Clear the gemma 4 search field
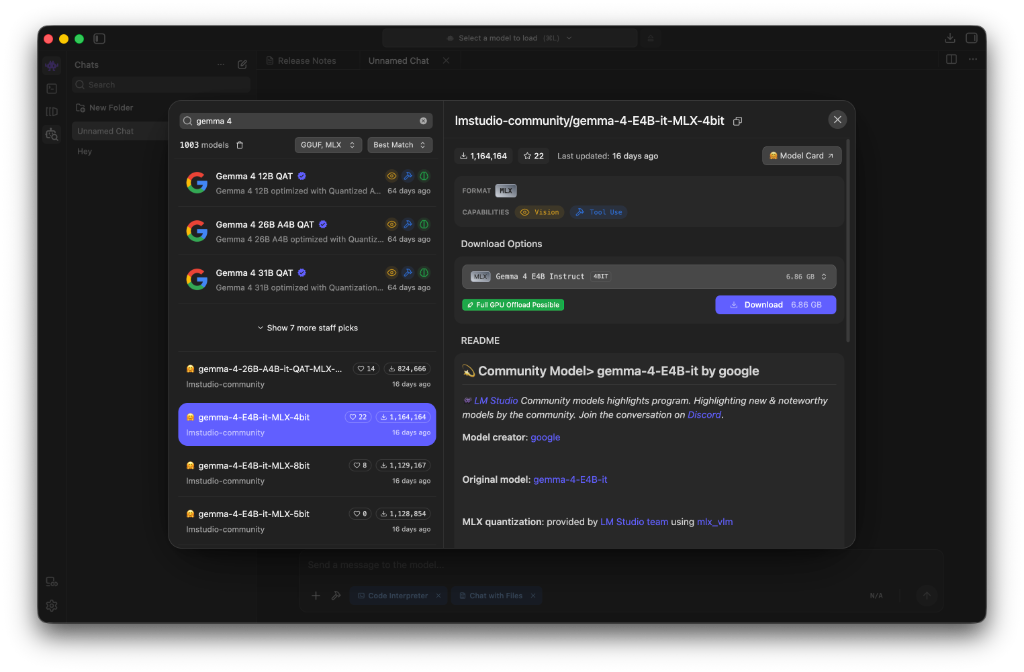This screenshot has width=1024, height=672. pyautogui.click(x=423, y=121)
